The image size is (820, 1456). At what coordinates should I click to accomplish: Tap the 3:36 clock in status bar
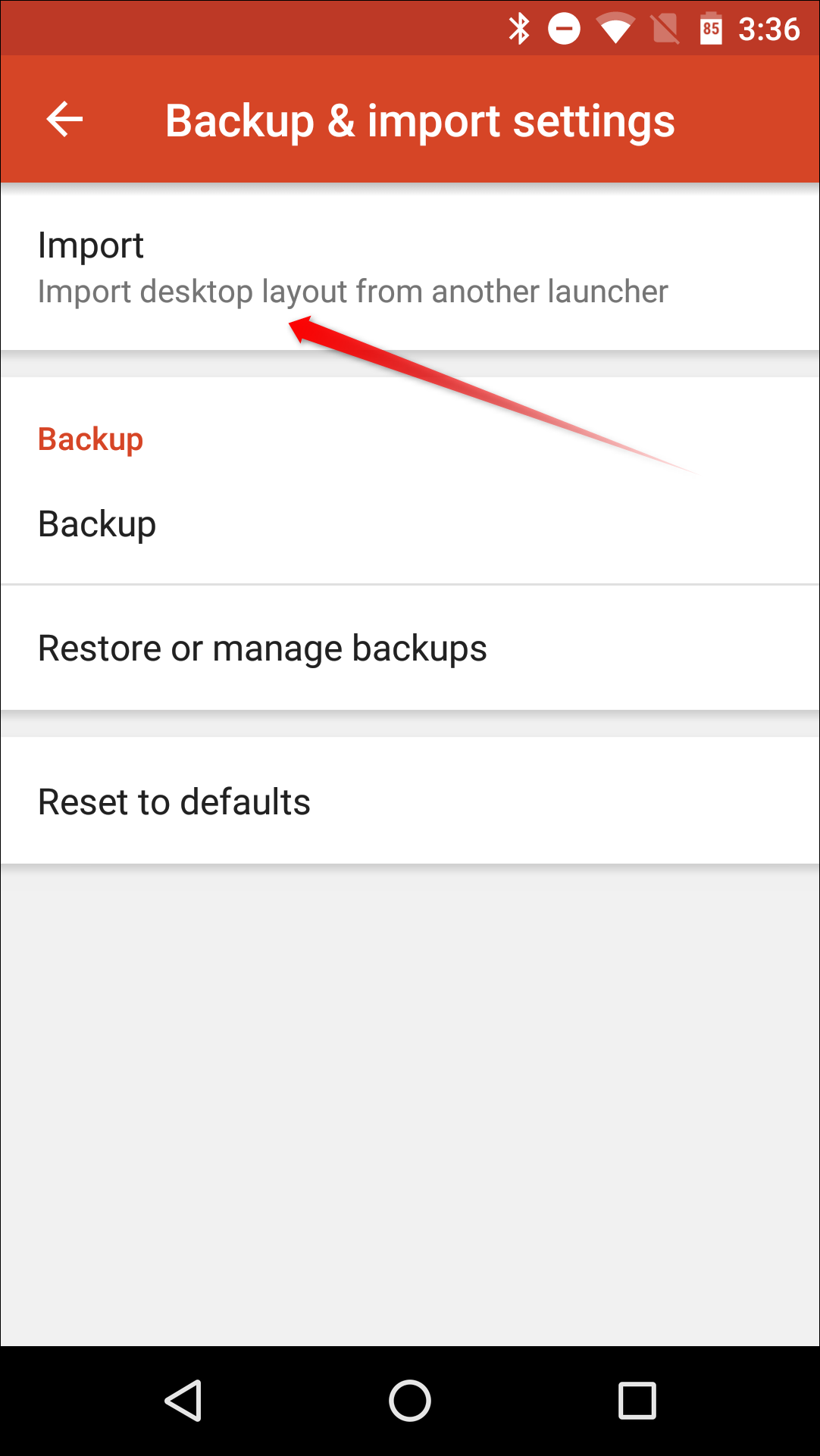(x=768, y=30)
